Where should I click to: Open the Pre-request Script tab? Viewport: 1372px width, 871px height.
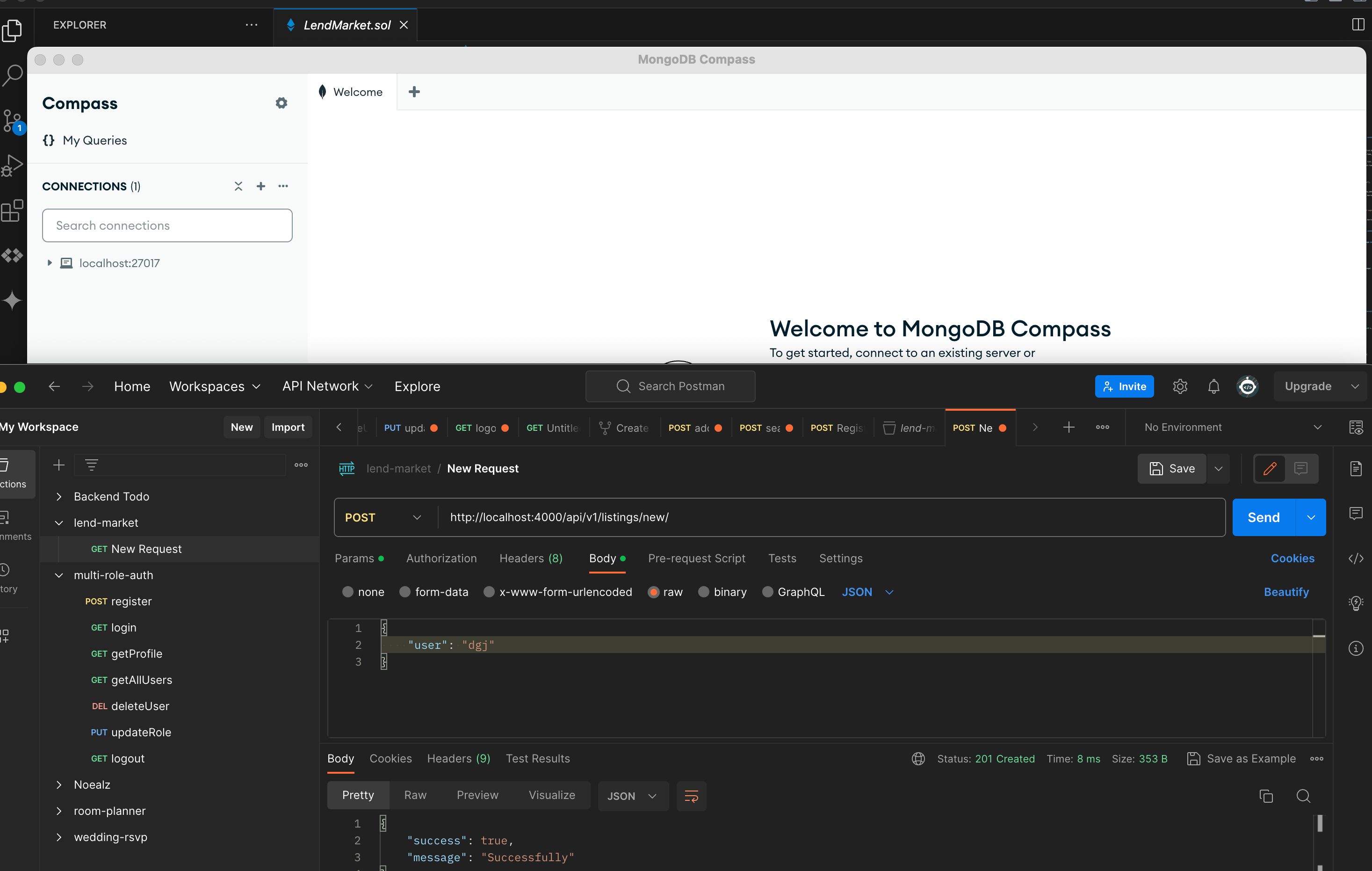pos(696,558)
